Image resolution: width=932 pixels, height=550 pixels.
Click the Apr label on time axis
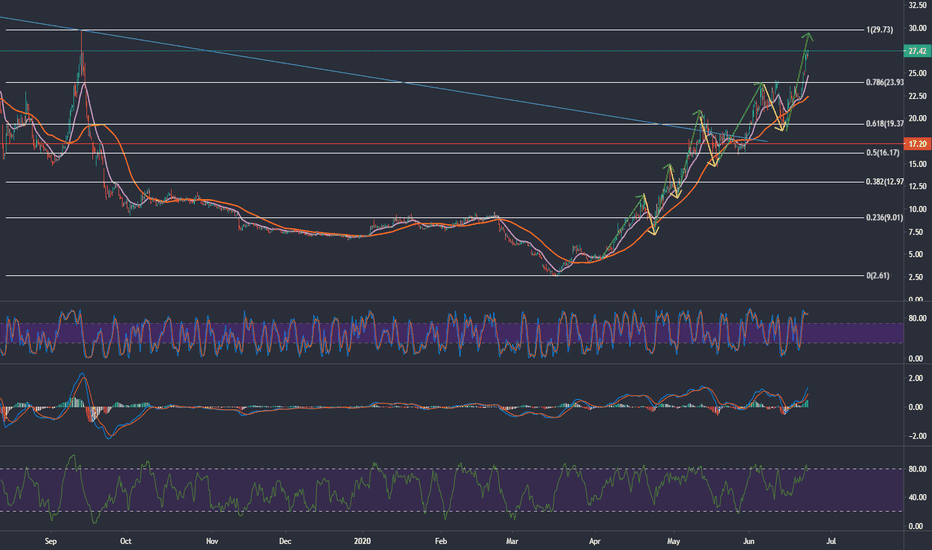coord(594,541)
